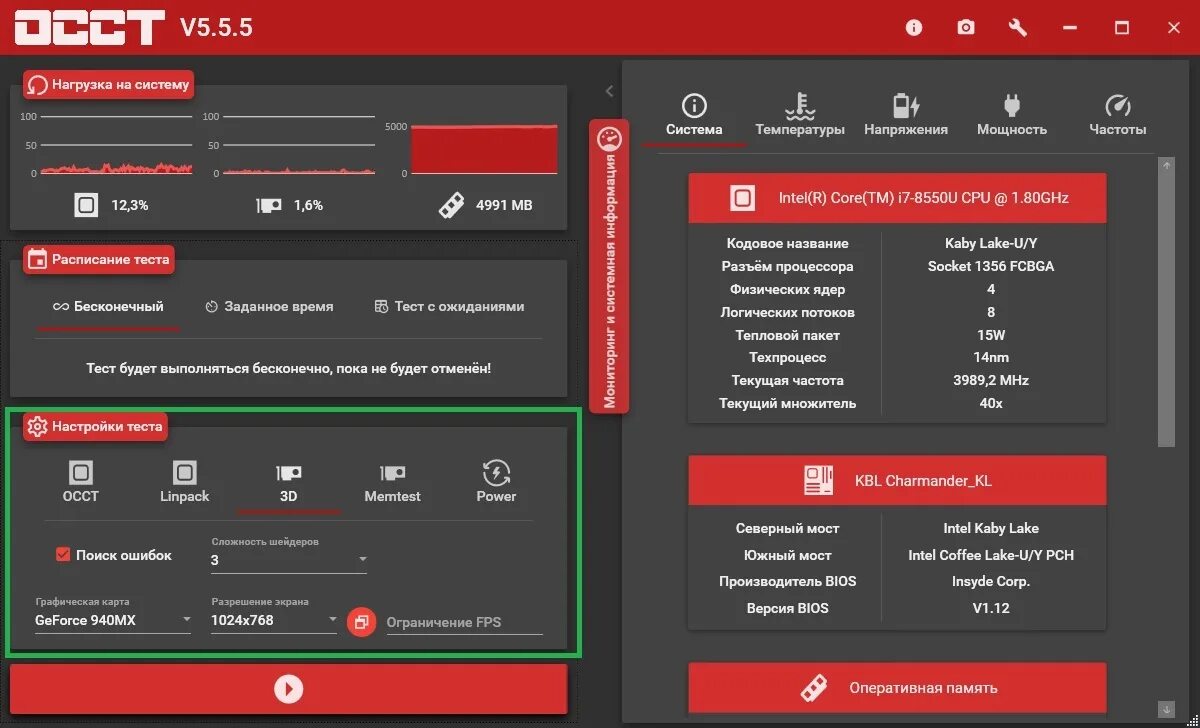Maximize the OCCT window
This screenshot has height=728, width=1200.
(x=1122, y=28)
